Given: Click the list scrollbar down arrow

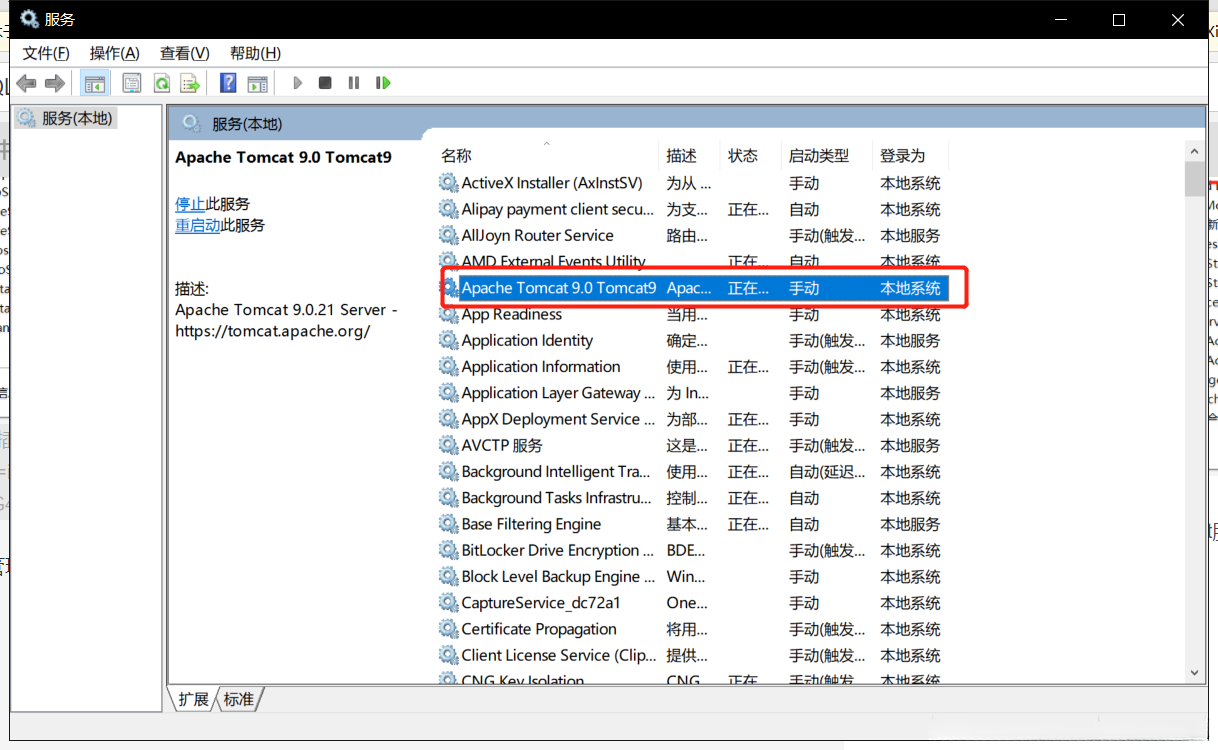Looking at the screenshot, I should point(1194,675).
